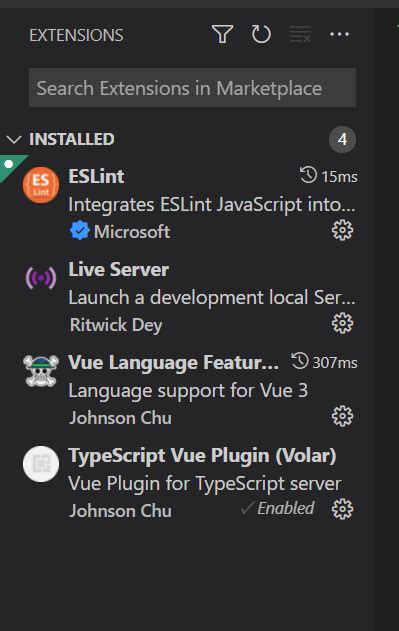Open the Live Server extension entry

click(x=187, y=297)
